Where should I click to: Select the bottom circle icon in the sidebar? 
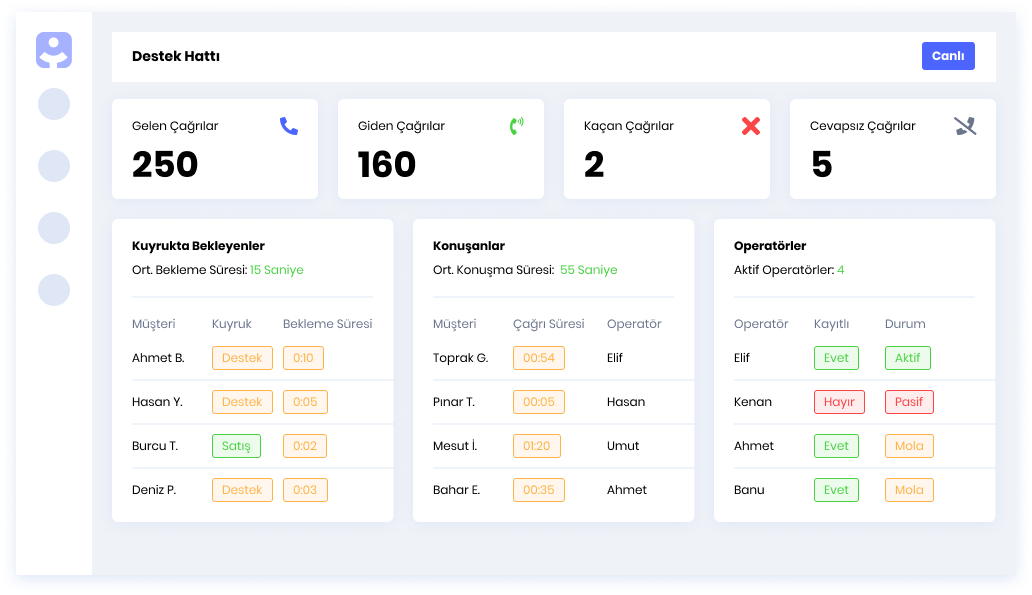[x=54, y=291]
